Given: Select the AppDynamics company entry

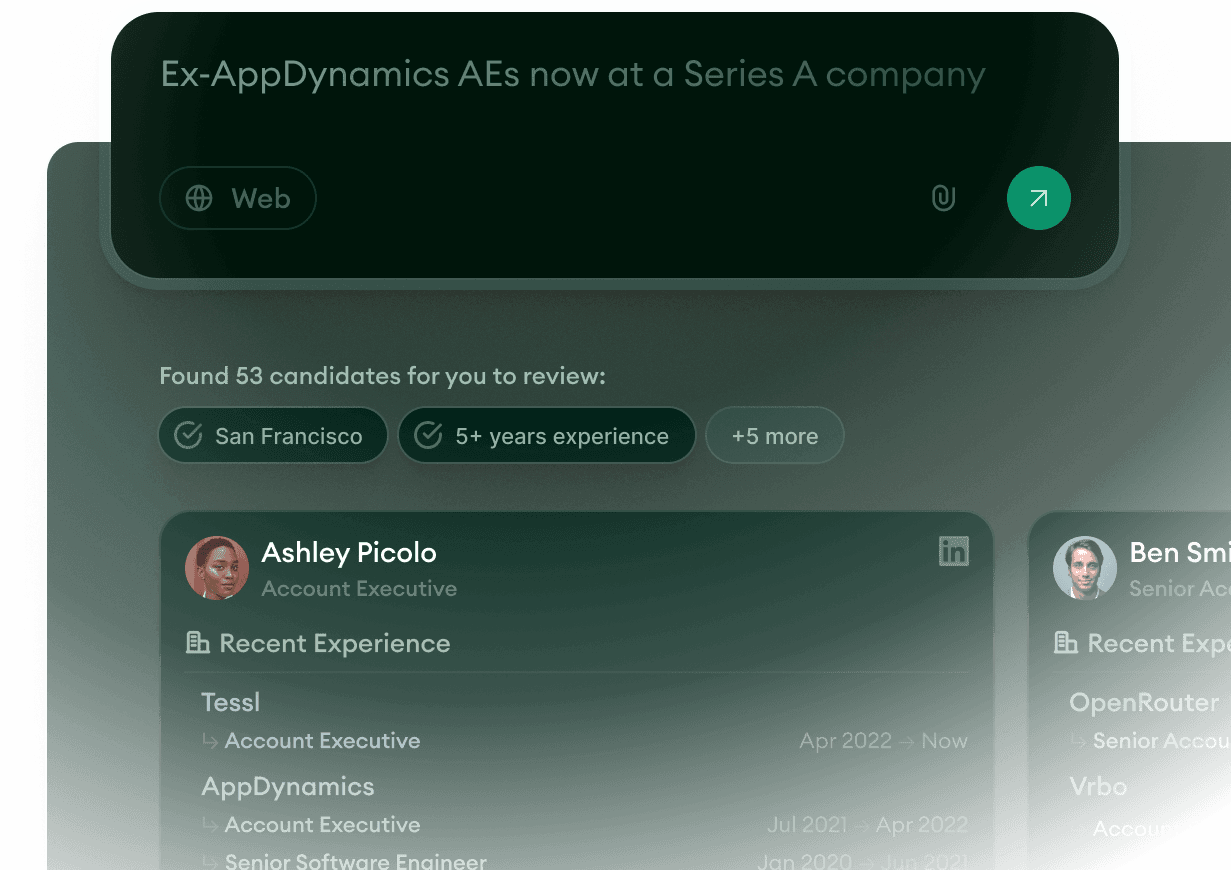Looking at the screenshot, I should (288, 787).
